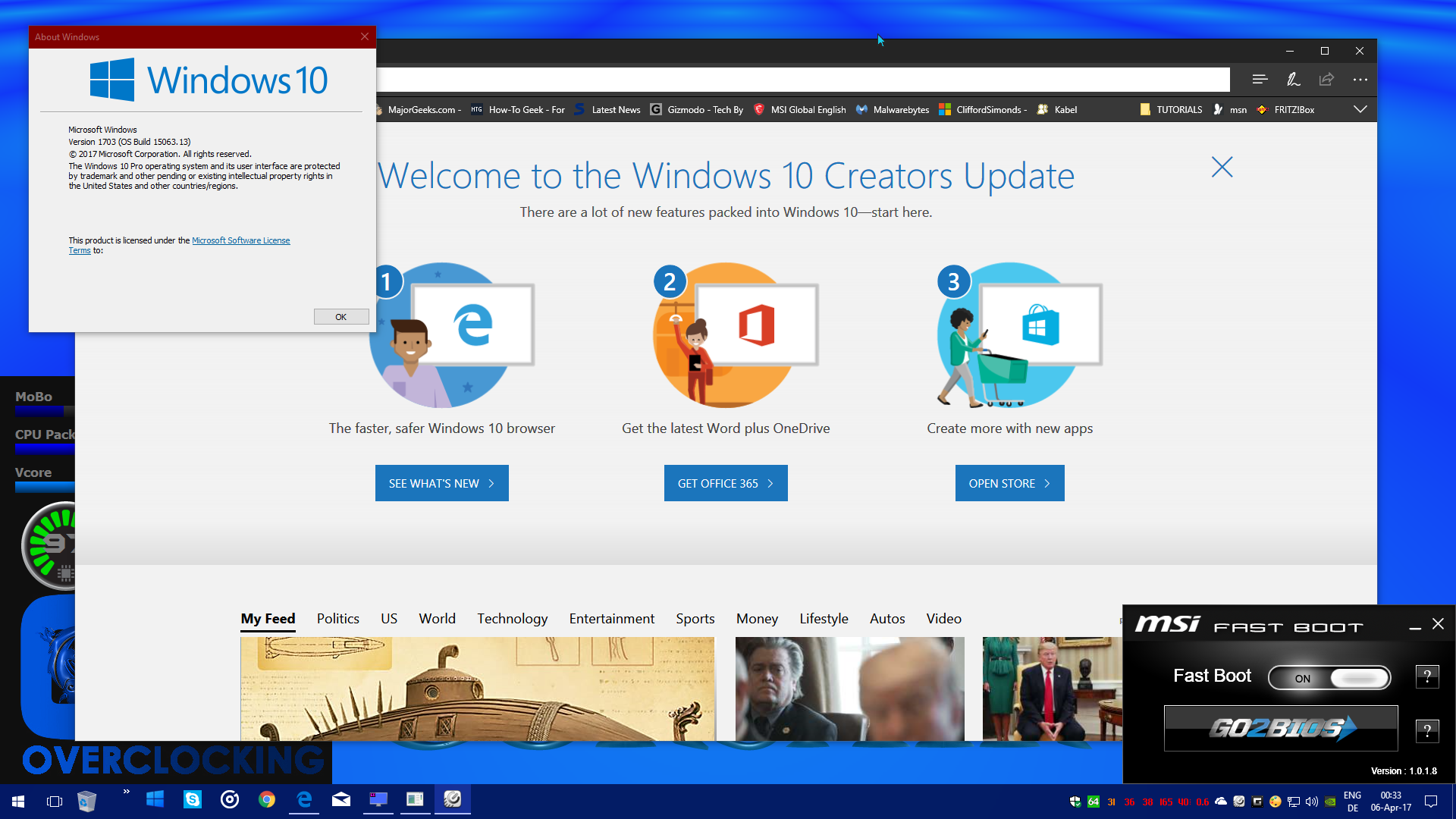Select the Entertainment tab
The height and width of the screenshot is (819, 1456).
[x=612, y=619]
